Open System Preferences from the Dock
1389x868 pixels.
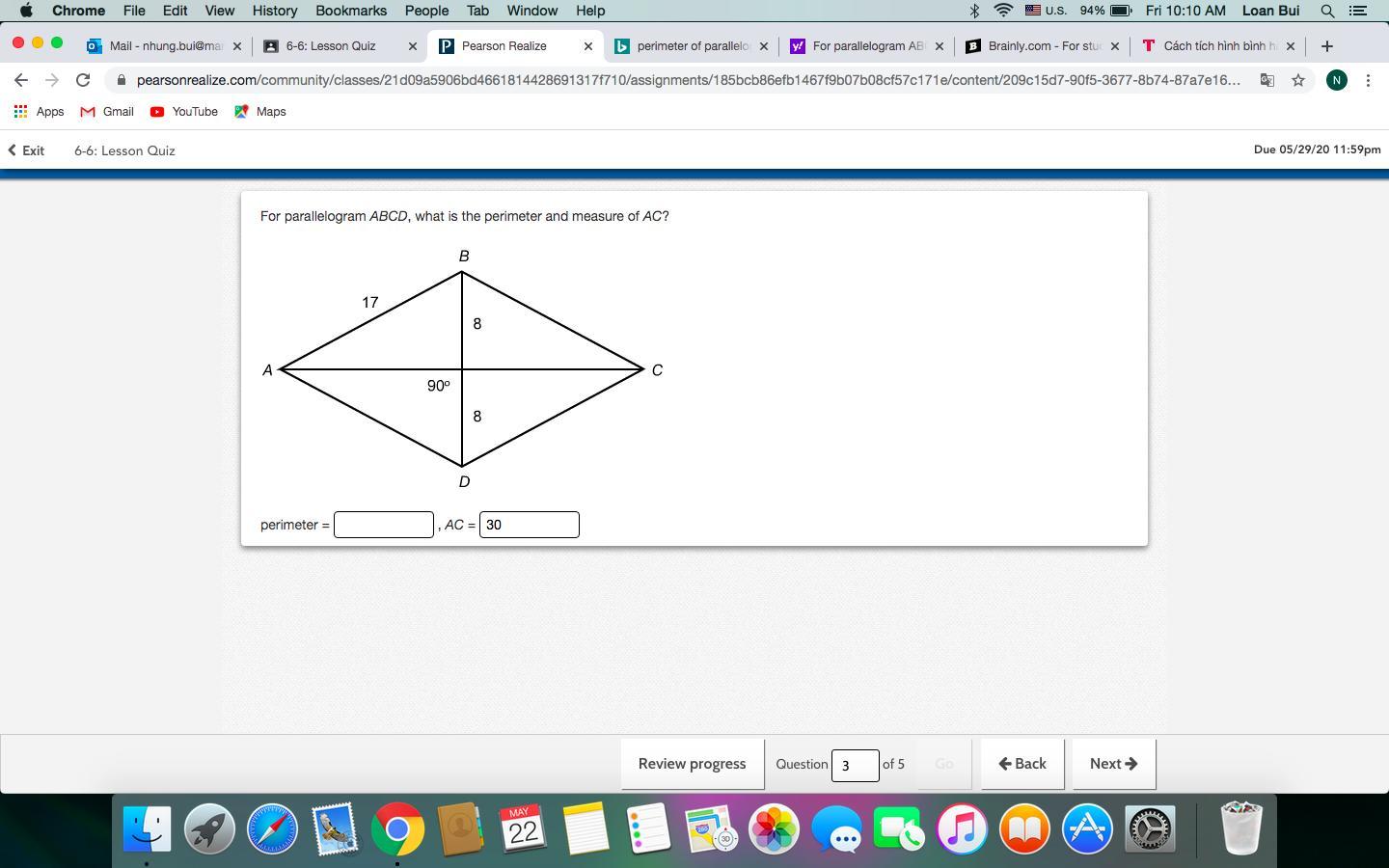coord(1150,828)
